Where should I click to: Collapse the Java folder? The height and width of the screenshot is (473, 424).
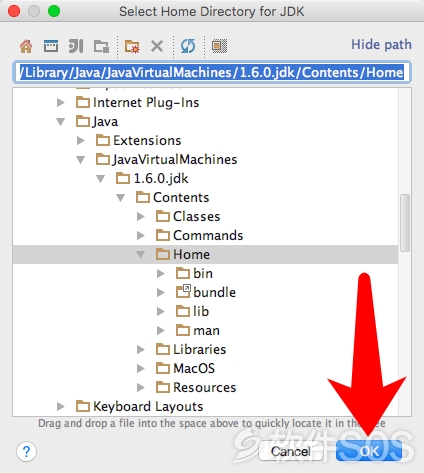(61, 122)
